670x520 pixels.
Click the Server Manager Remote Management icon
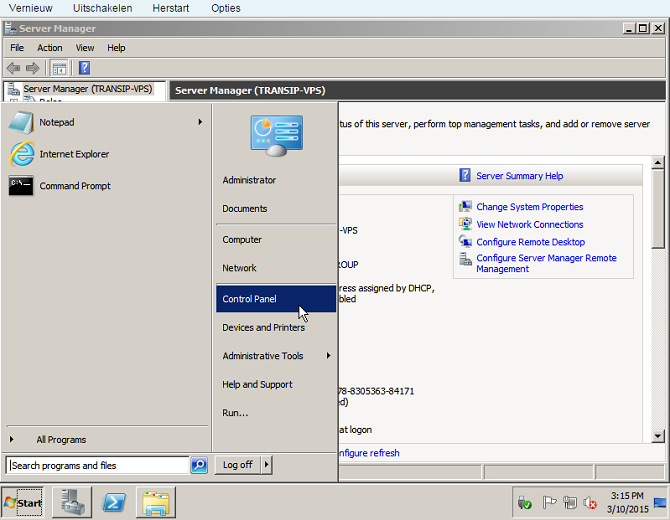(x=465, y=259)
